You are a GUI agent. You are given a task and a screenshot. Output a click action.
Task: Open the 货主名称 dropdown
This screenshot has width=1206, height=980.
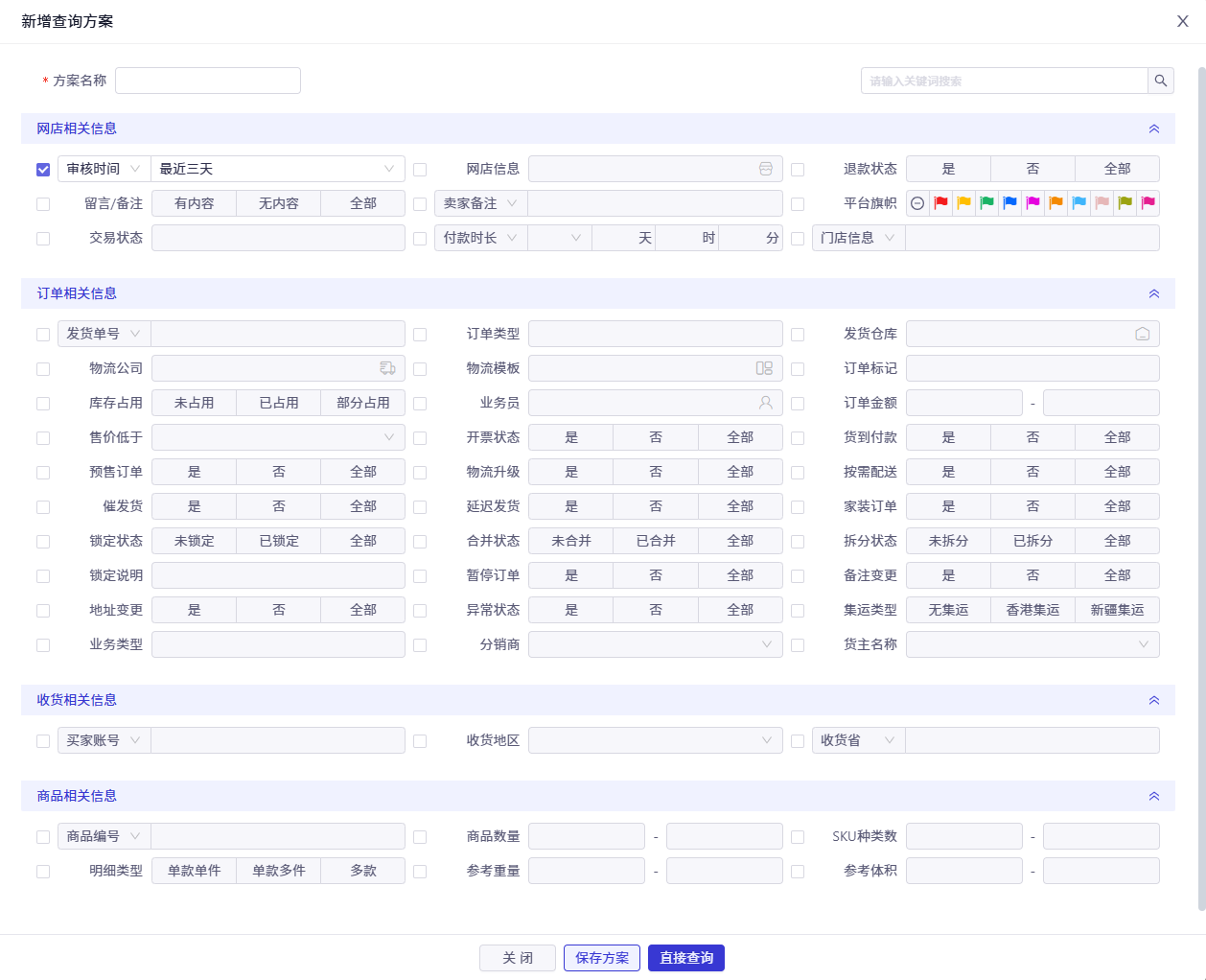click(1032, 644)
